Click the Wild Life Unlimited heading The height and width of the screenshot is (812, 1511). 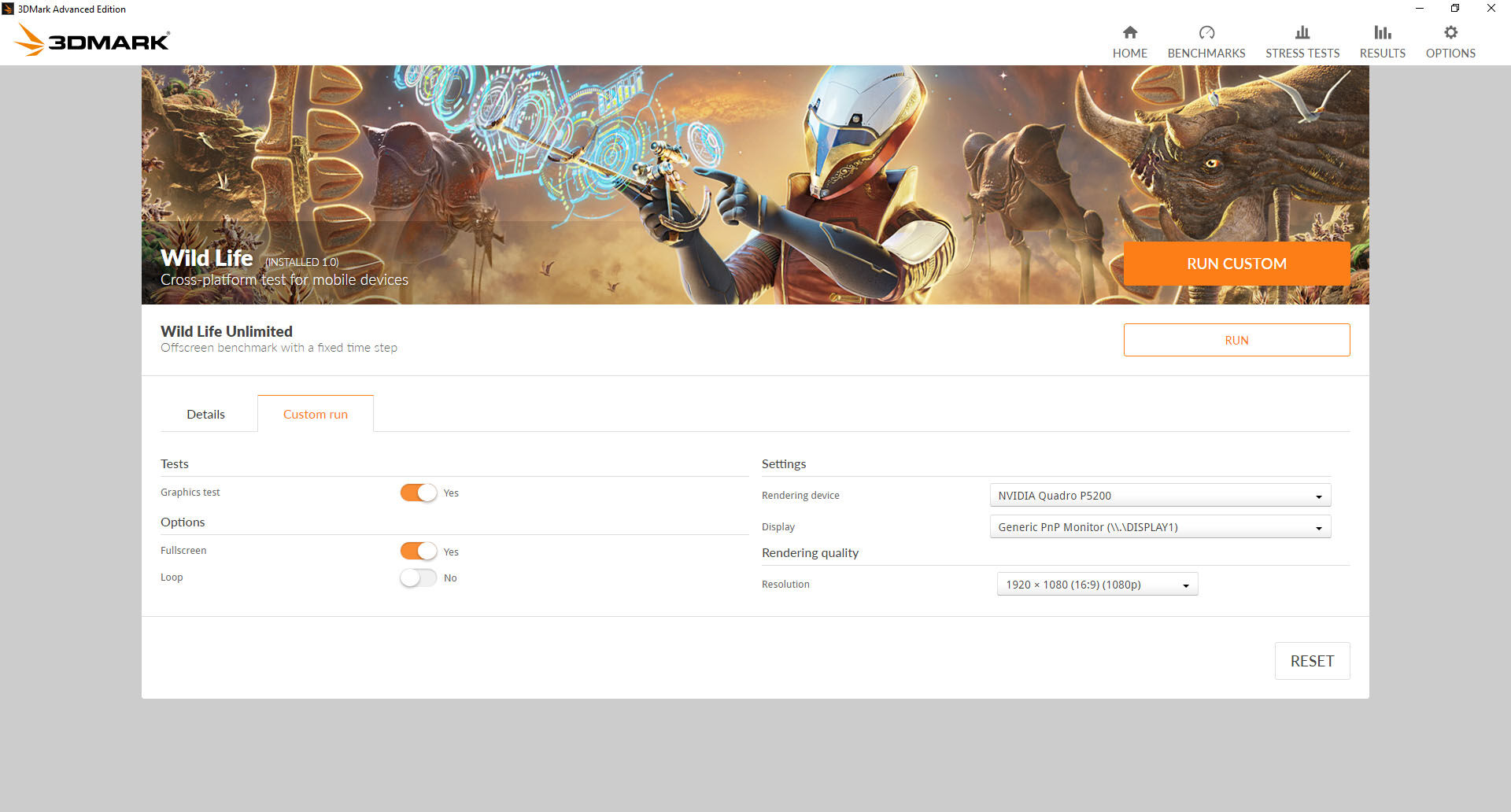[227, 331]
